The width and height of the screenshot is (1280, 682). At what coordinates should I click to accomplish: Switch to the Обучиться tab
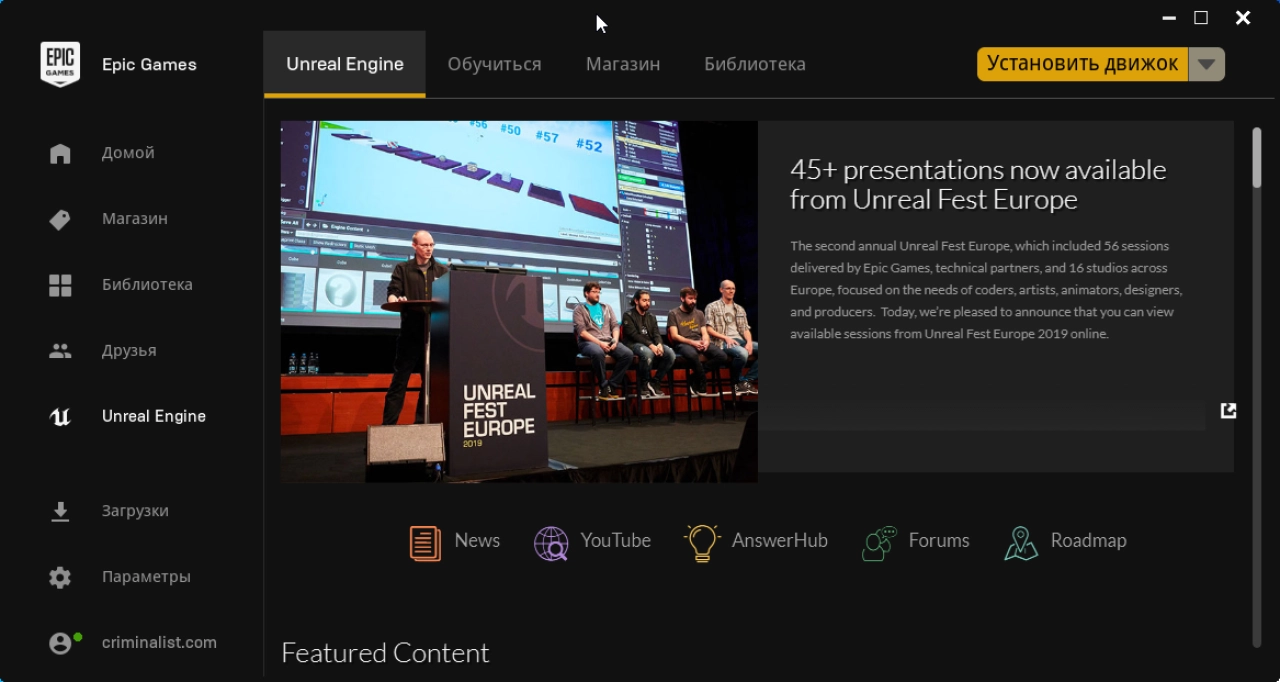[x=494, y=64]
